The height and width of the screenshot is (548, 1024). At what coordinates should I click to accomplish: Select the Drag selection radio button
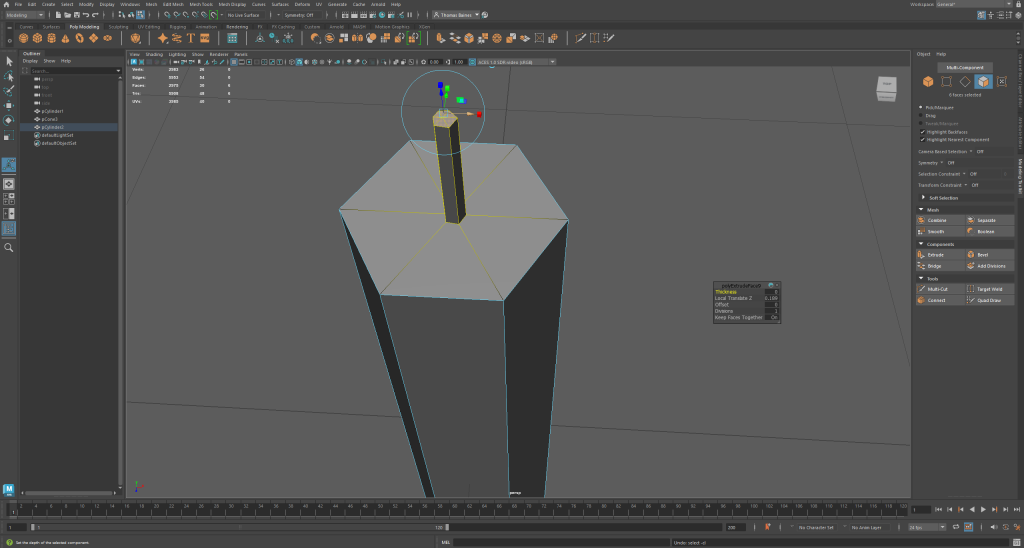pos(922,115)
